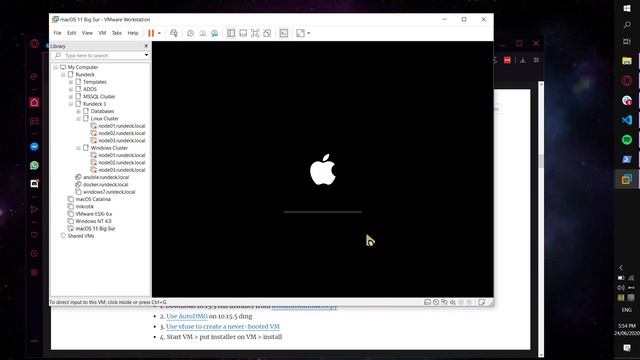Viewport: 640px width, 360px height.
Task: Open the stretch guest options arrow
Action: (x=309, y=33)
